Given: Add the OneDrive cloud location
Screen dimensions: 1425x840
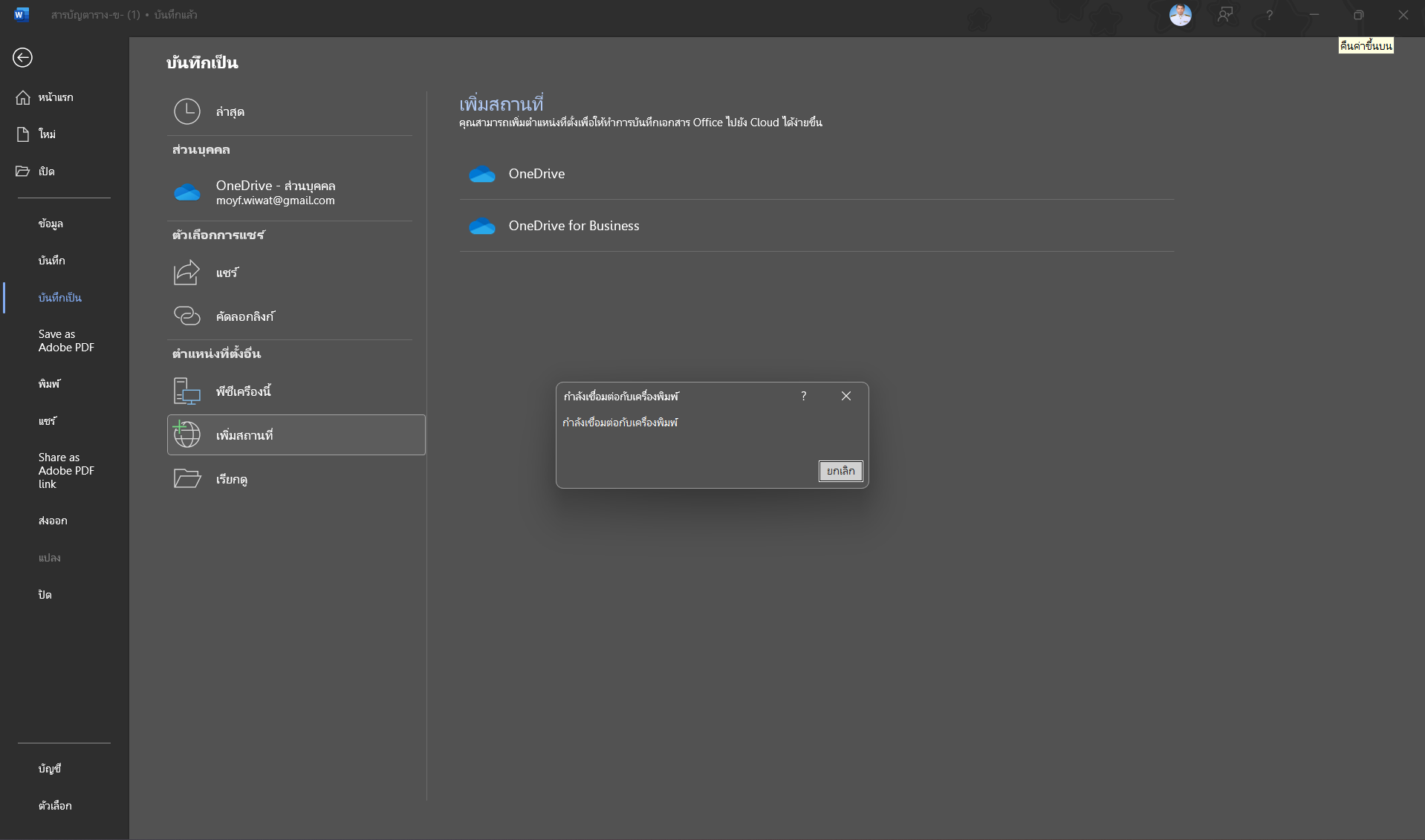Looking at the screenshot, I should [x=817, y=174].
